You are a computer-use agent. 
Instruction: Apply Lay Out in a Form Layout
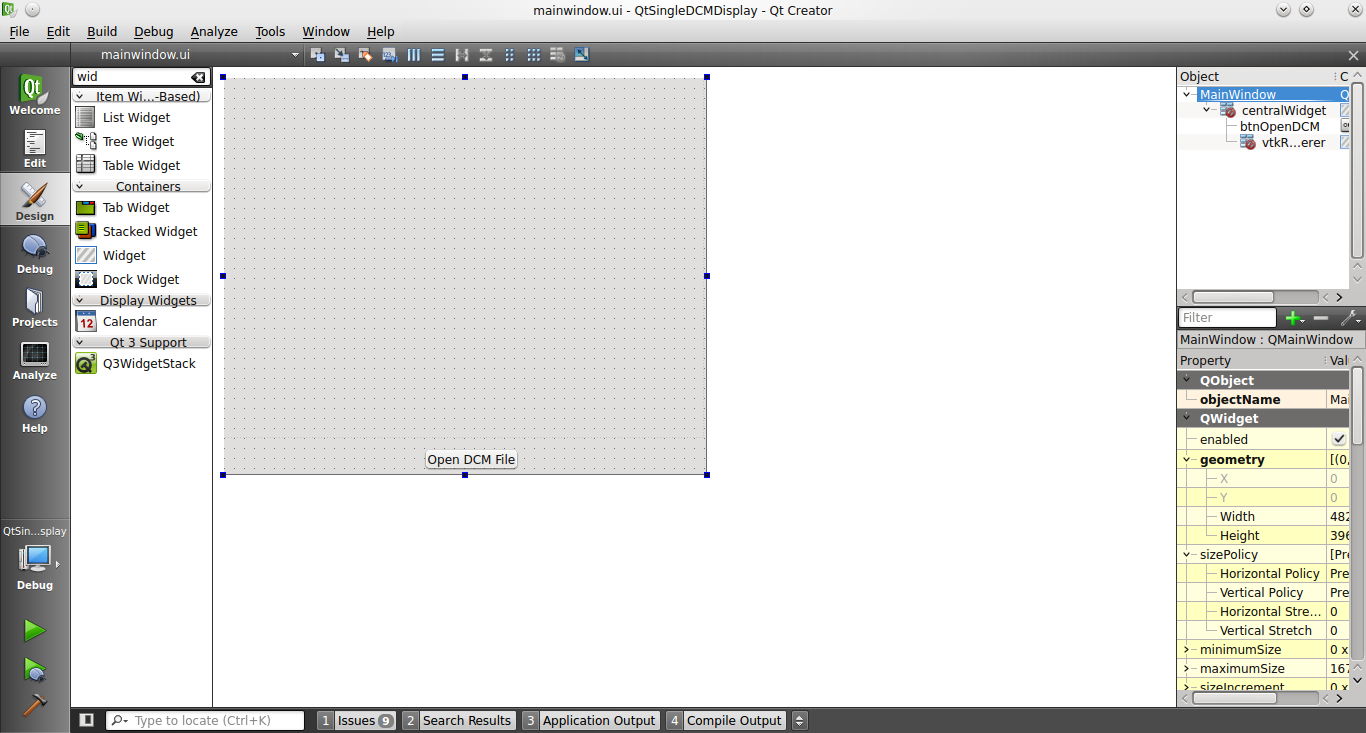point(509,55)
